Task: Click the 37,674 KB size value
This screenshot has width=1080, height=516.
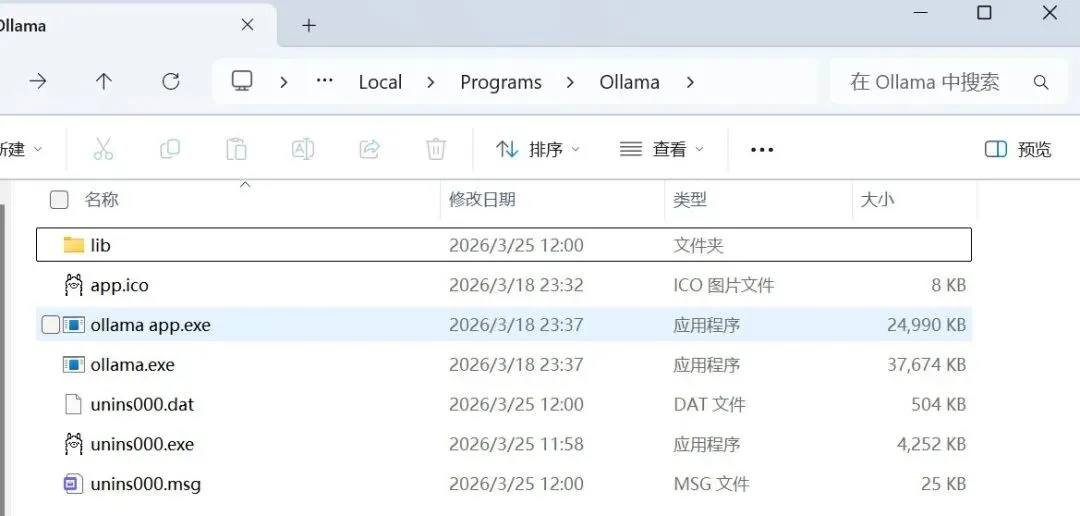Action: coord(926,365)
